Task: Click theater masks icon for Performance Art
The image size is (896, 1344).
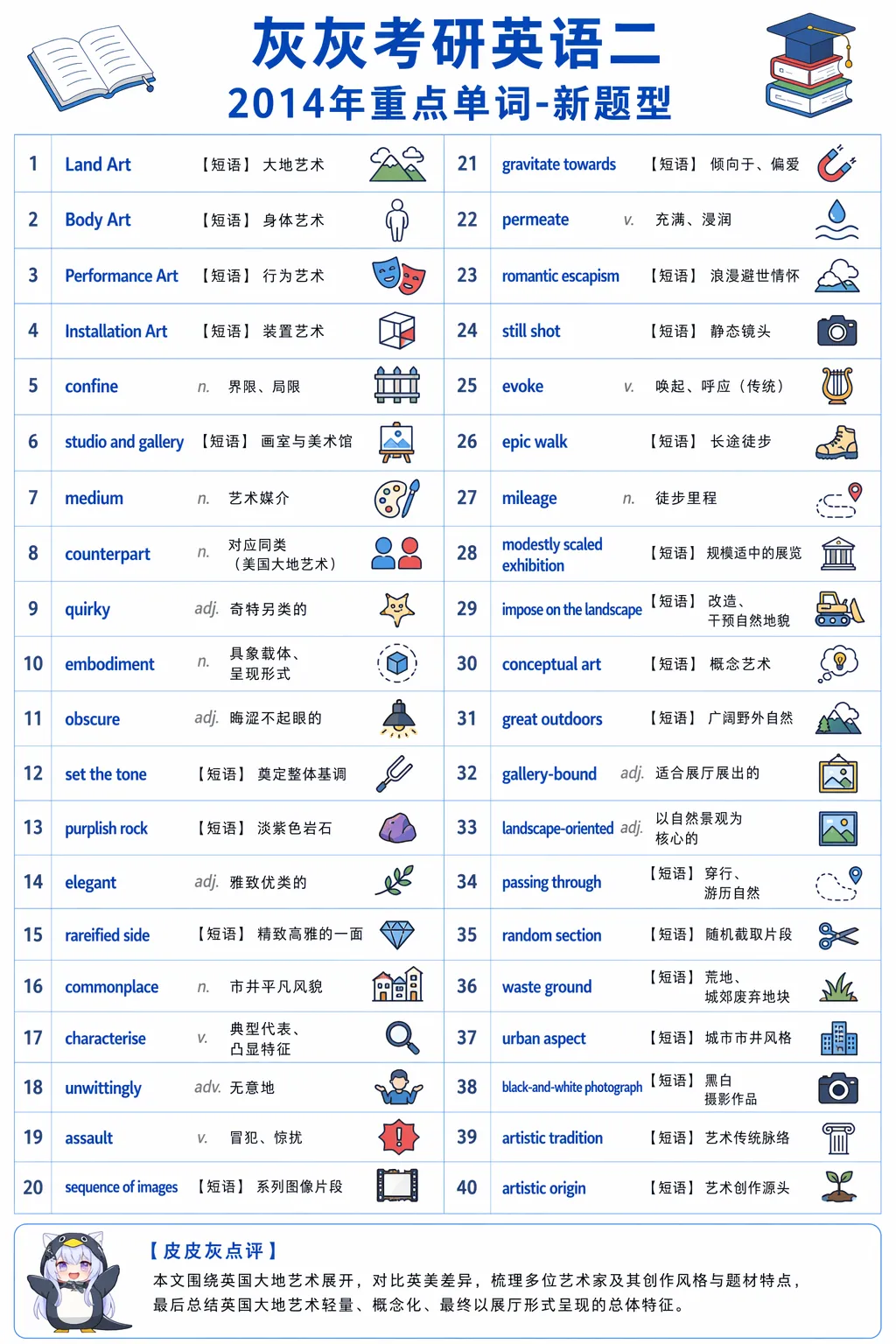Action: coord(398,276)
